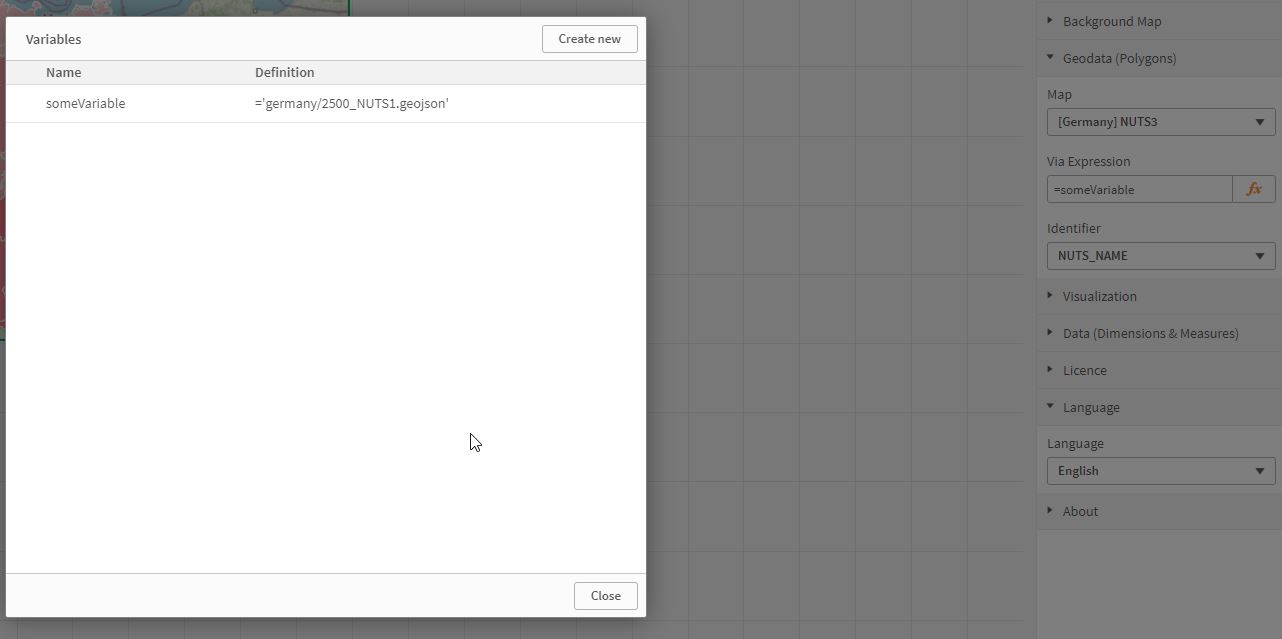Expand the Licence section
This screenshot has width=1282, height=639.
(x=1084, y=370)
